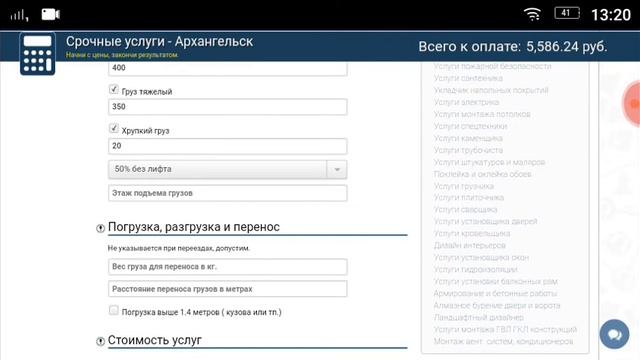Viewport: 640px width, 360px height.
Task: Tap the 13:20 clock
Action: click(611, 15)
